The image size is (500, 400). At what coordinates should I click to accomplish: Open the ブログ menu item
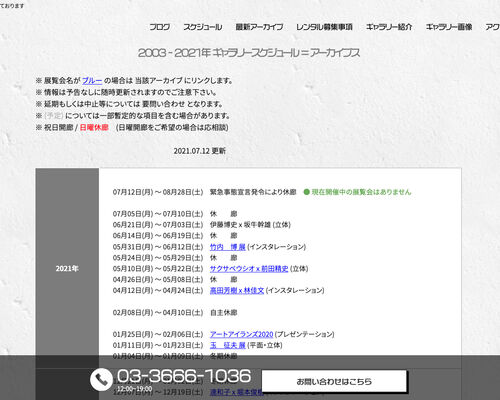(x=159, y=27)
